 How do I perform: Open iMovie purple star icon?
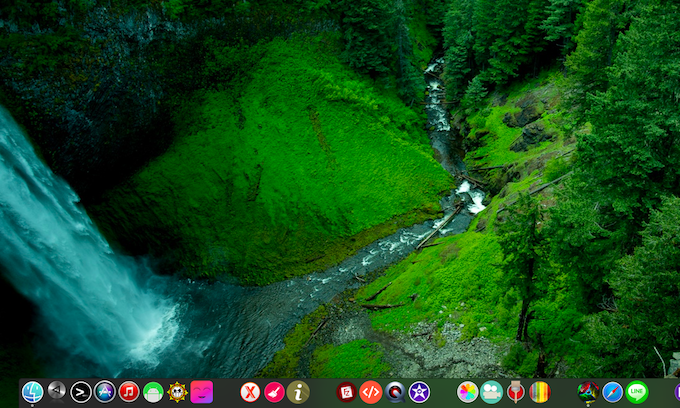419,392
